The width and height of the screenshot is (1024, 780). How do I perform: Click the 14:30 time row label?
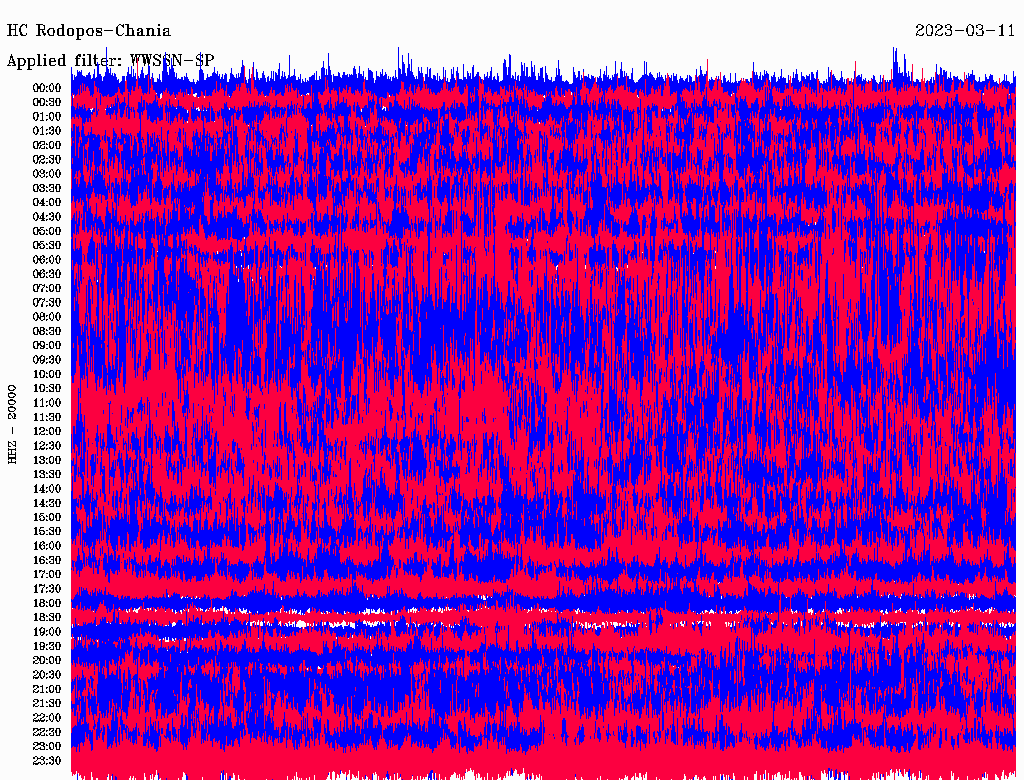pyautogui.click(x=47, y=504)
